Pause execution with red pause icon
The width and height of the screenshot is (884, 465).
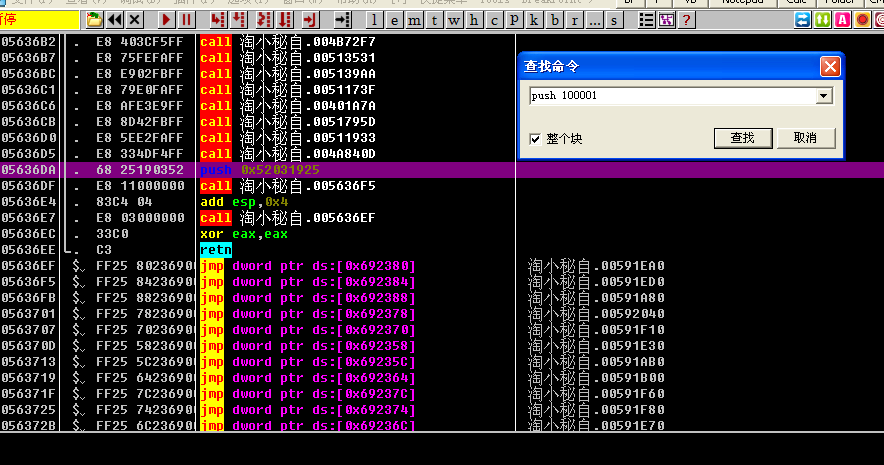[x=186, y=20]
